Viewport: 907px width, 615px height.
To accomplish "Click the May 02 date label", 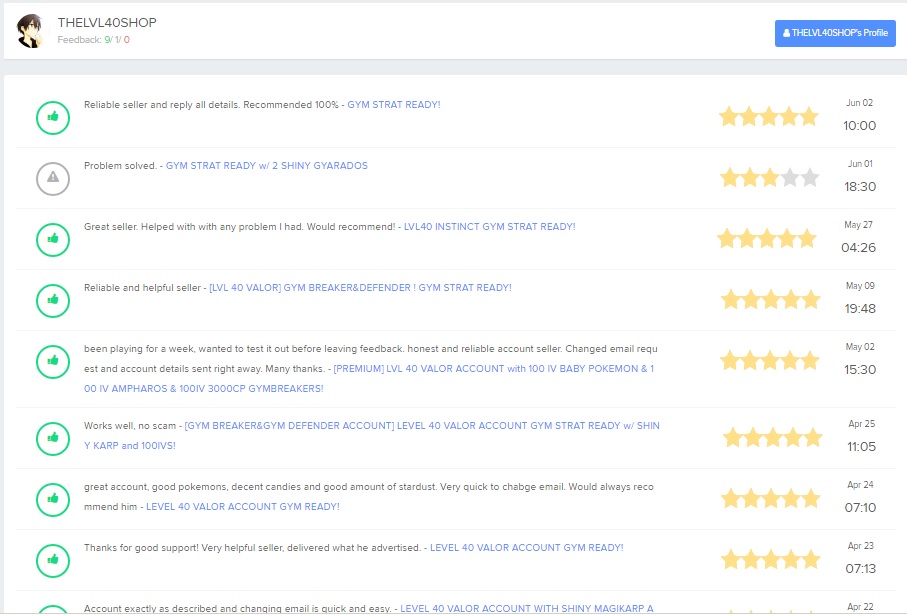I will coord(860,347).
